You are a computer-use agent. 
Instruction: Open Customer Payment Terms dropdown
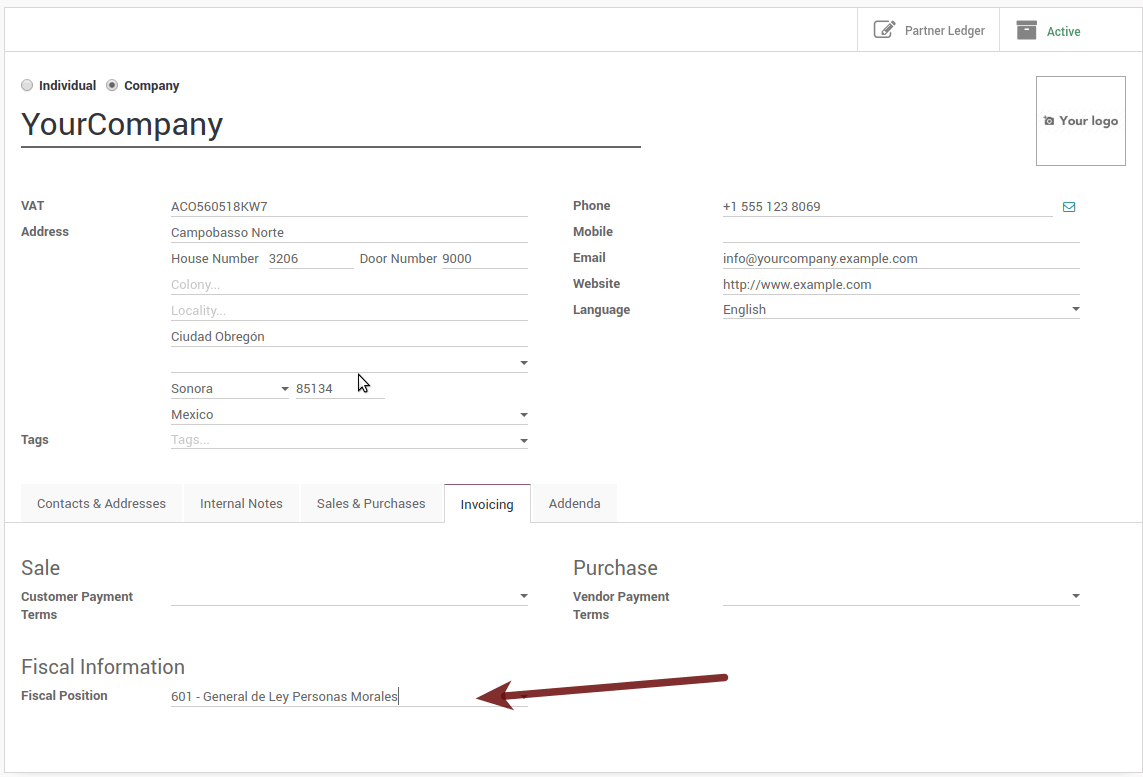[x=523, y=597]
